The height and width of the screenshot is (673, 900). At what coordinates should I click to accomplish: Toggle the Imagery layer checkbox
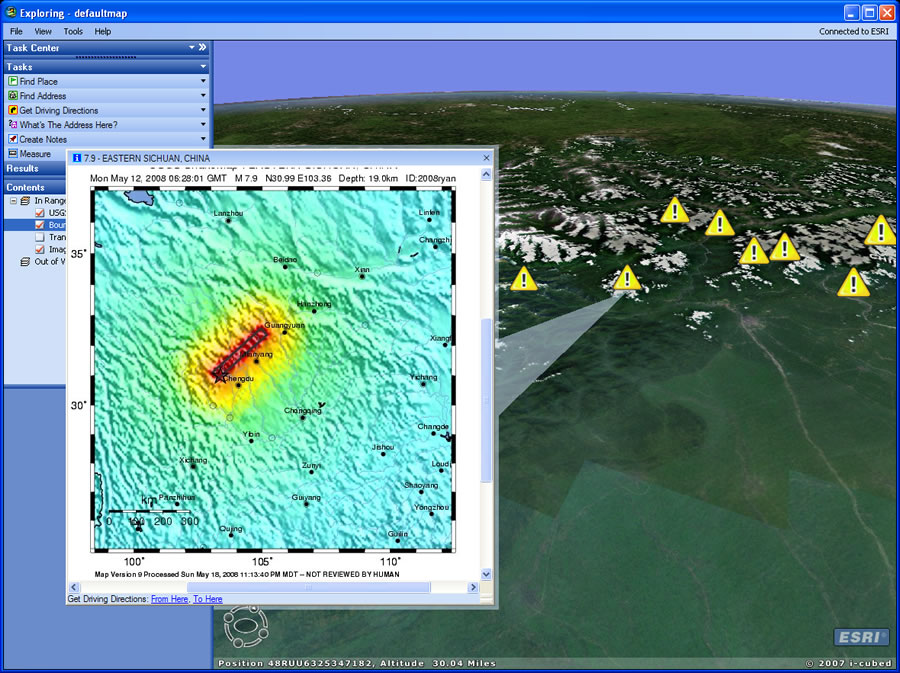[40, 249]
